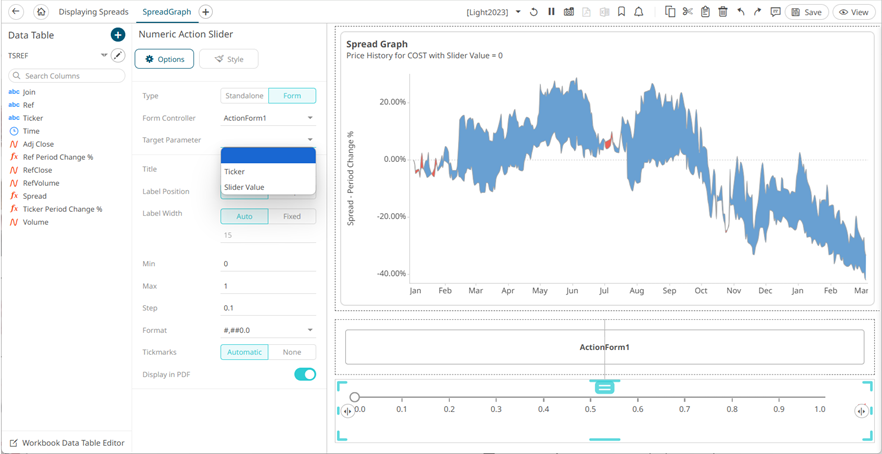Toggle the Display in PDF switch
Image resolution: width=882 pixels, height=454 pixels.
click(x=304, y=374)
